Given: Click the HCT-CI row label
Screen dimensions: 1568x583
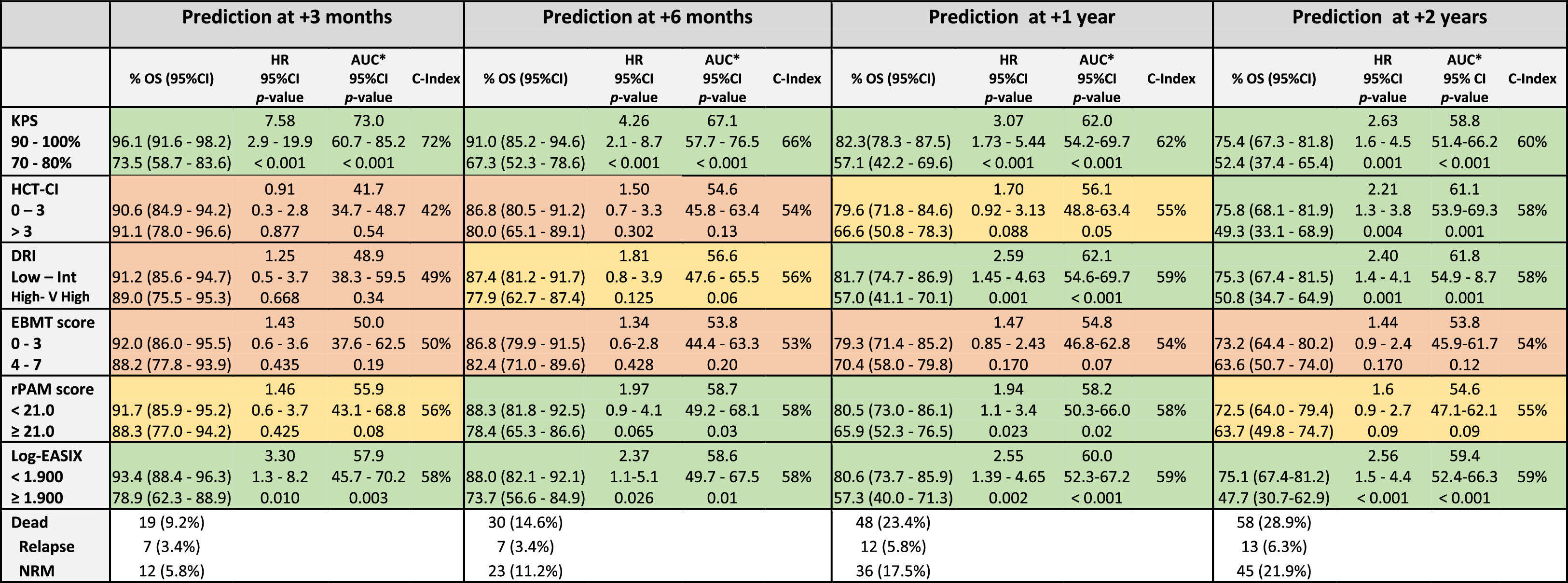Looking at the screenshot, I should tap(35, 189).
